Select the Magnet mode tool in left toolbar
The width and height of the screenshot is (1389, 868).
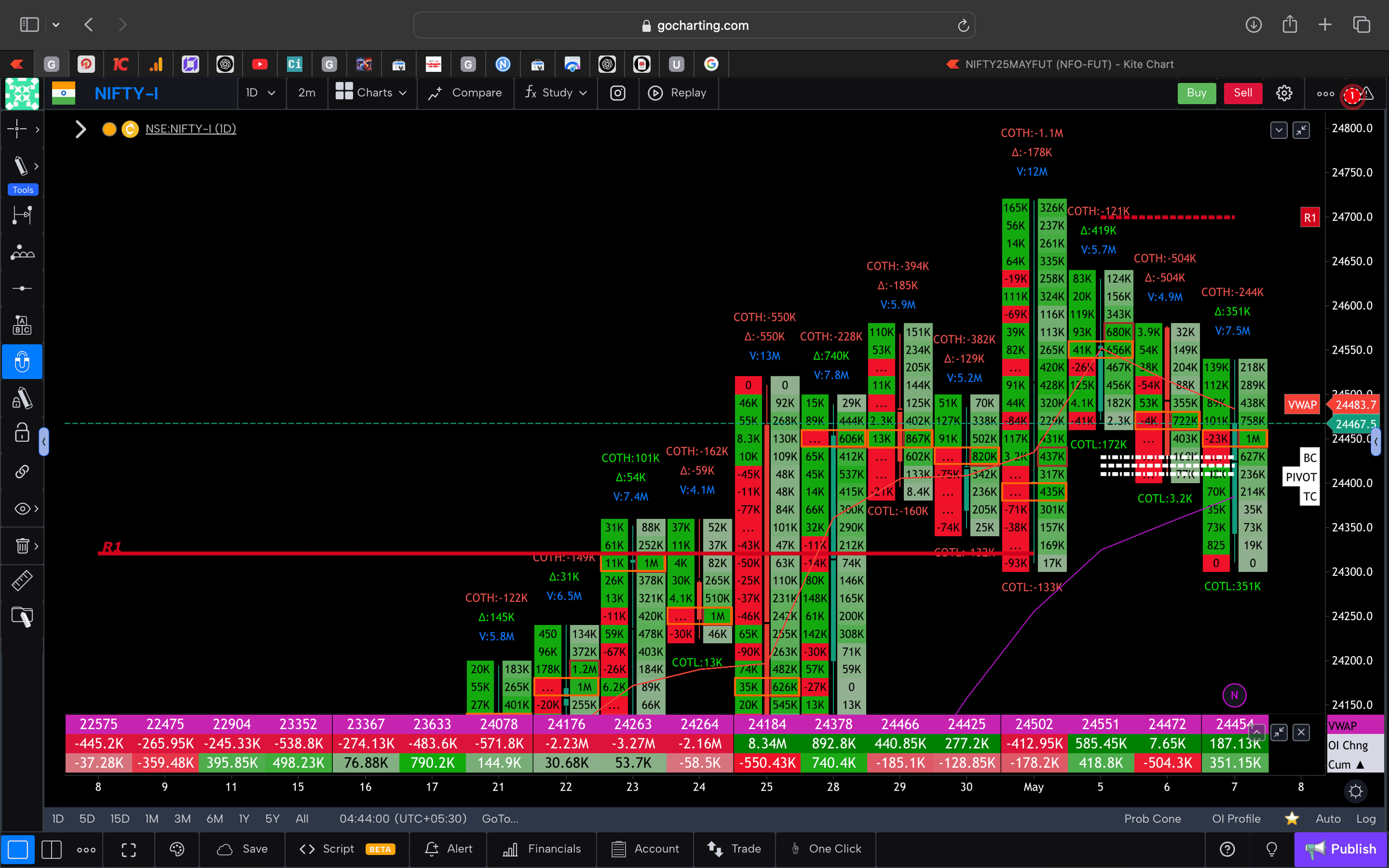point(22,362)
